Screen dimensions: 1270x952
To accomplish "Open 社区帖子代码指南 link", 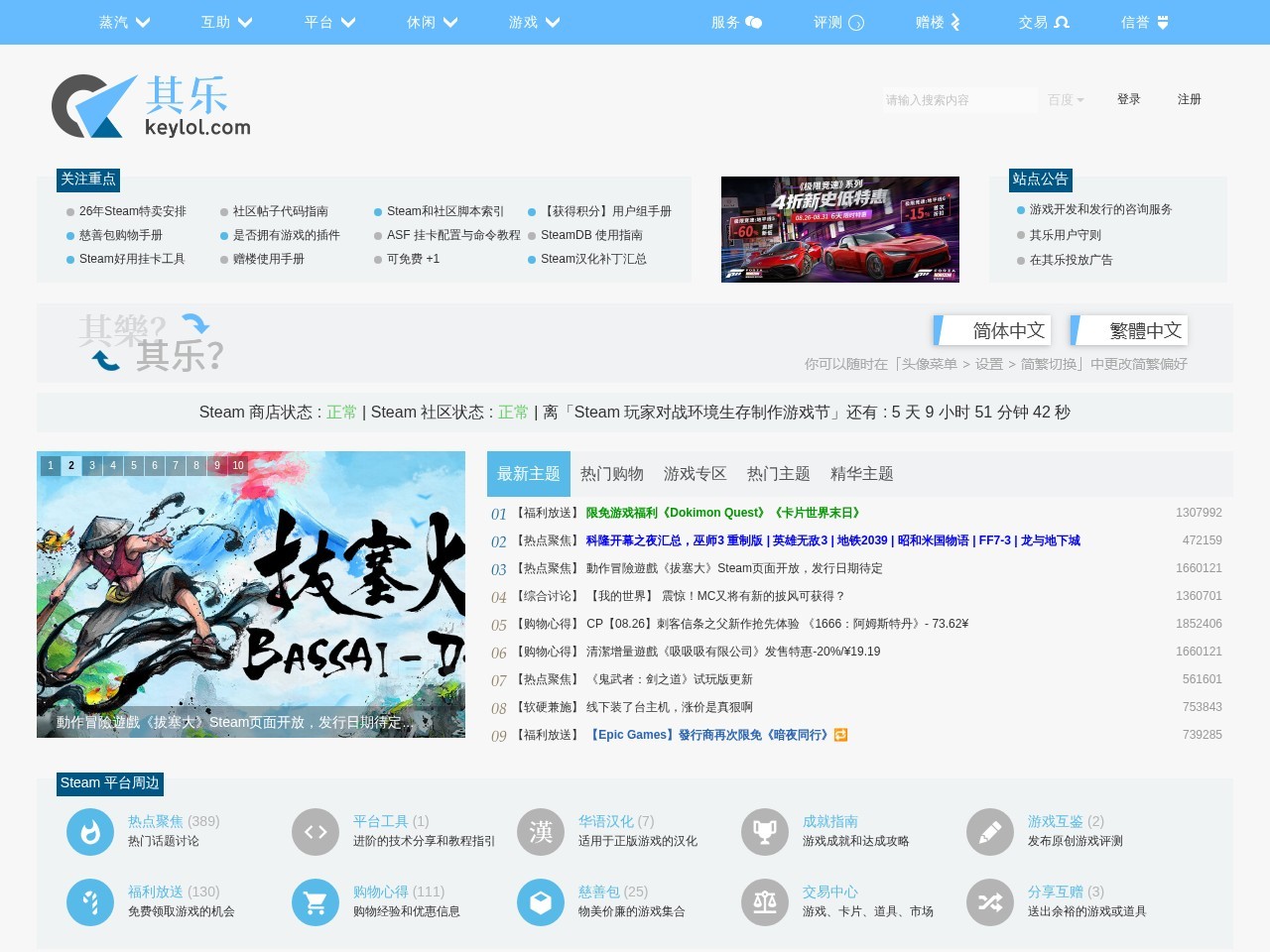I will (281, 211).
